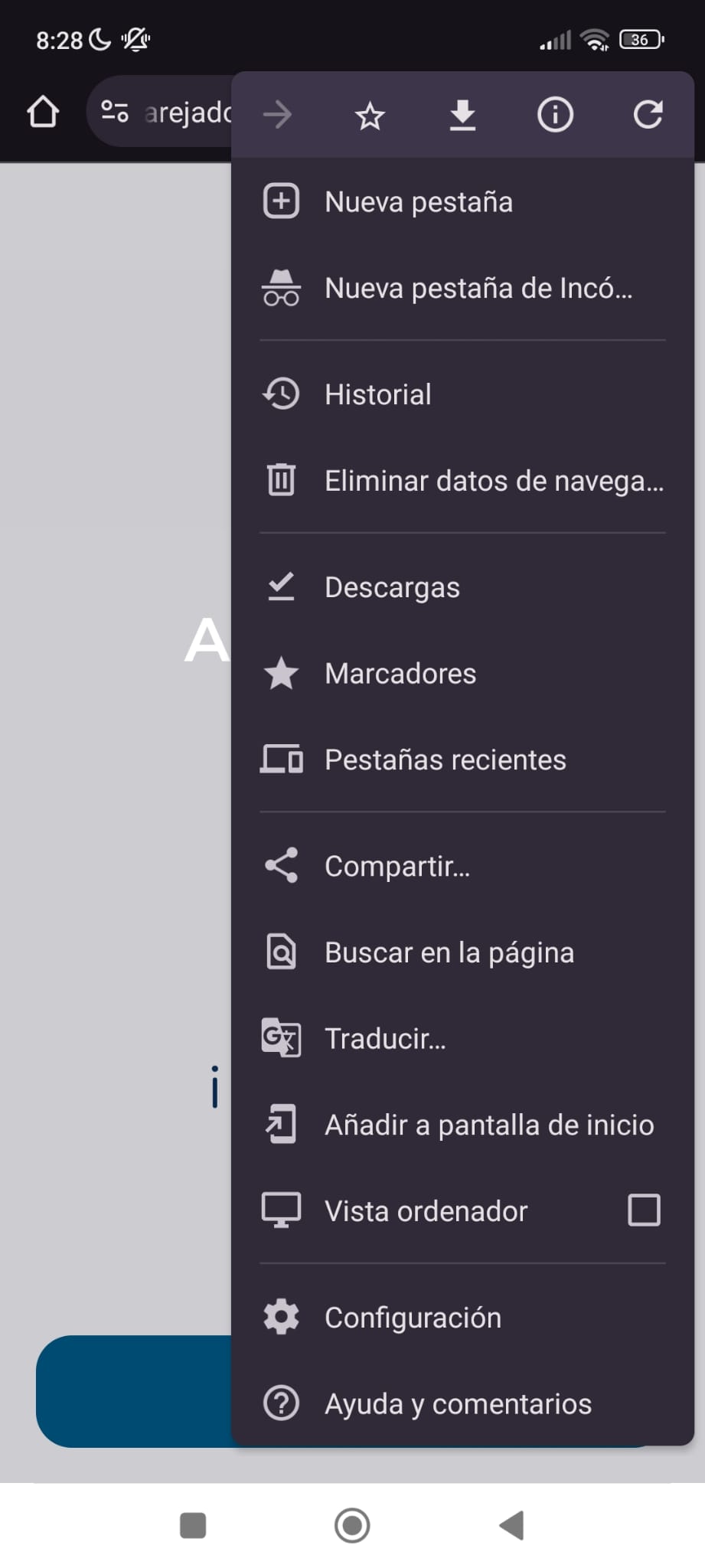Image resolution: width=705 pixels, height=1568 pixels.
Task: Reload the page with refresh icon
Action: [648, 116]
